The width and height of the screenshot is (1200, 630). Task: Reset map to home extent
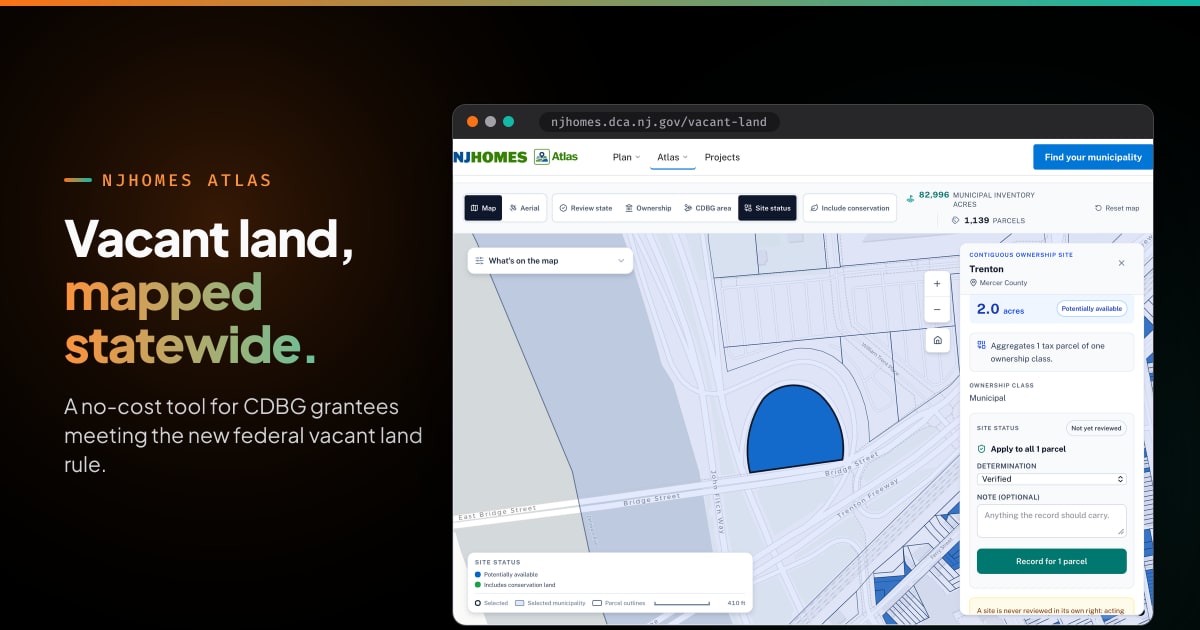(x=937, y=341)
